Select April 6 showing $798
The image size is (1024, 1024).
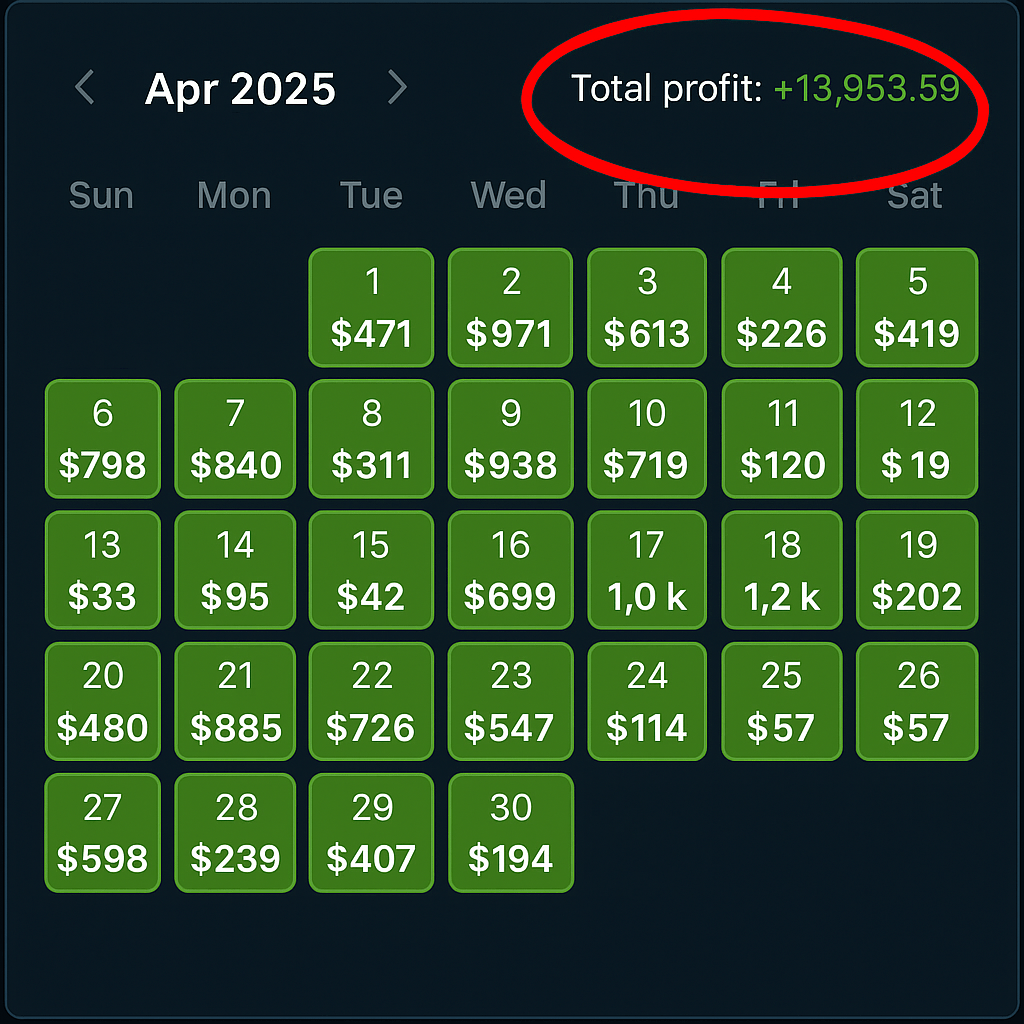click(102, 439)
